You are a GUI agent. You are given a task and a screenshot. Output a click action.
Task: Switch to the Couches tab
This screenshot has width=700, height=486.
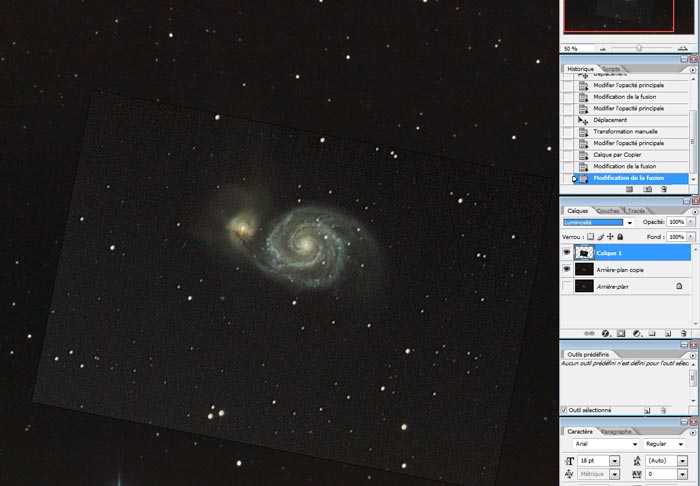click(608, 211)
